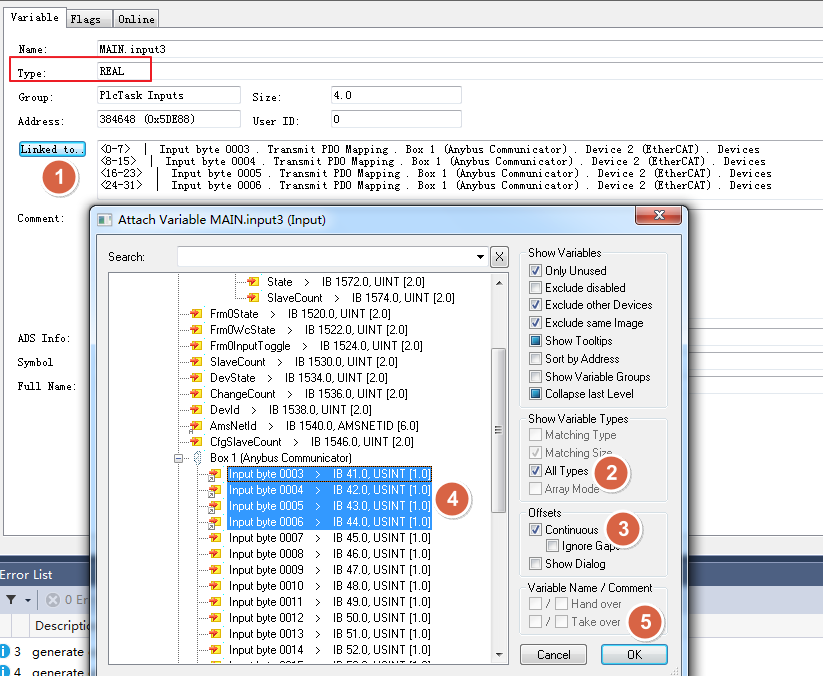Enable the Exclude disabled checkbox
The image size is (823, 676).
(535, 288)
